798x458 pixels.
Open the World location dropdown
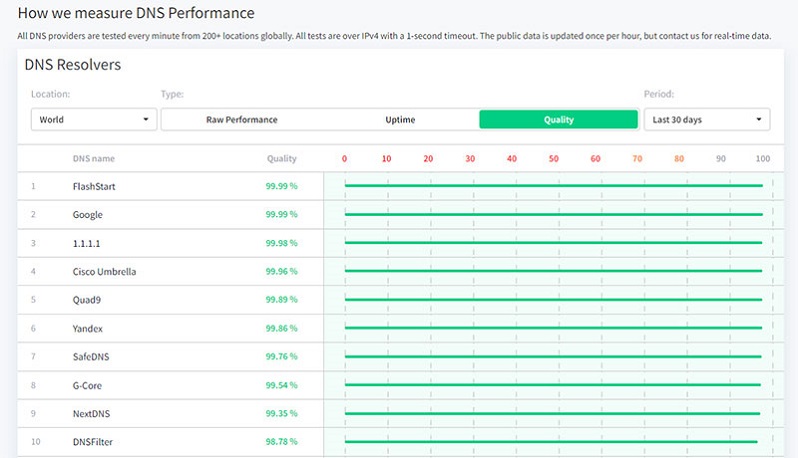point(93,120)
